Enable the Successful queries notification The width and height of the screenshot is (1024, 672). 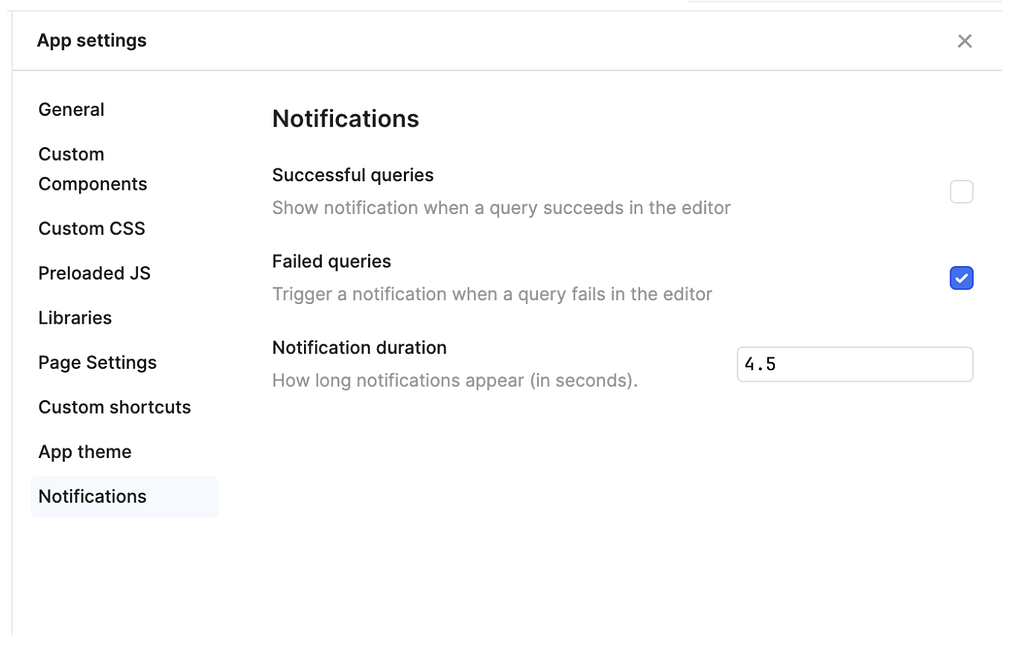[961, 191]
